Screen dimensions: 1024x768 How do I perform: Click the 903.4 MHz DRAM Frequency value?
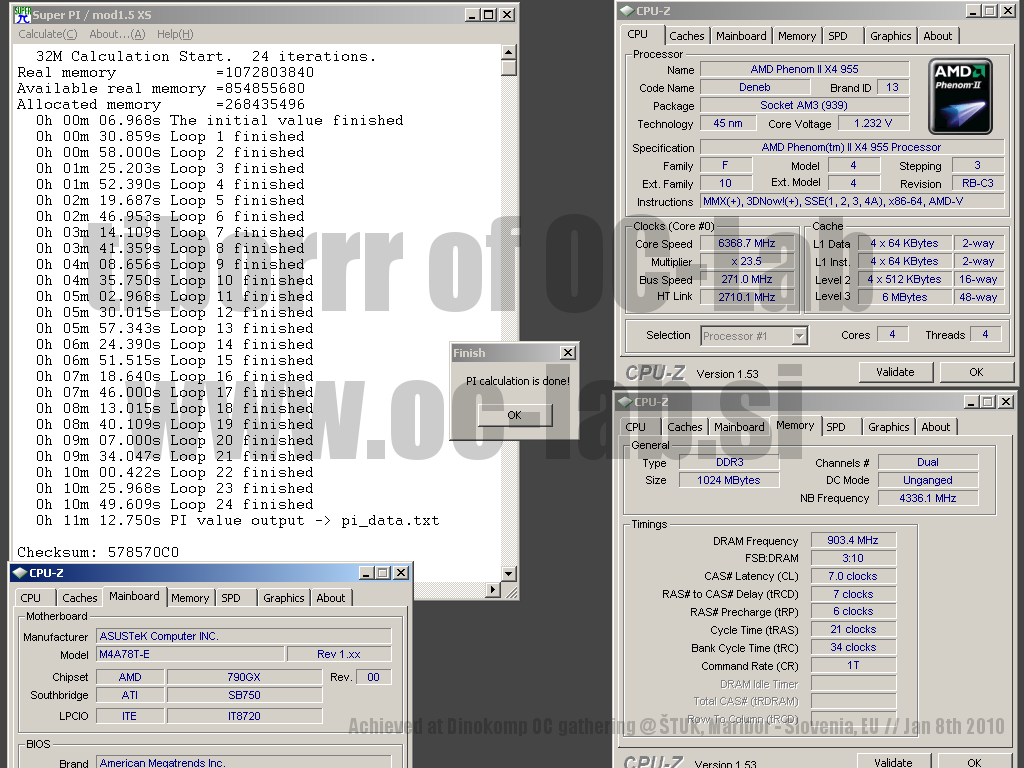(x=853, y=540)
